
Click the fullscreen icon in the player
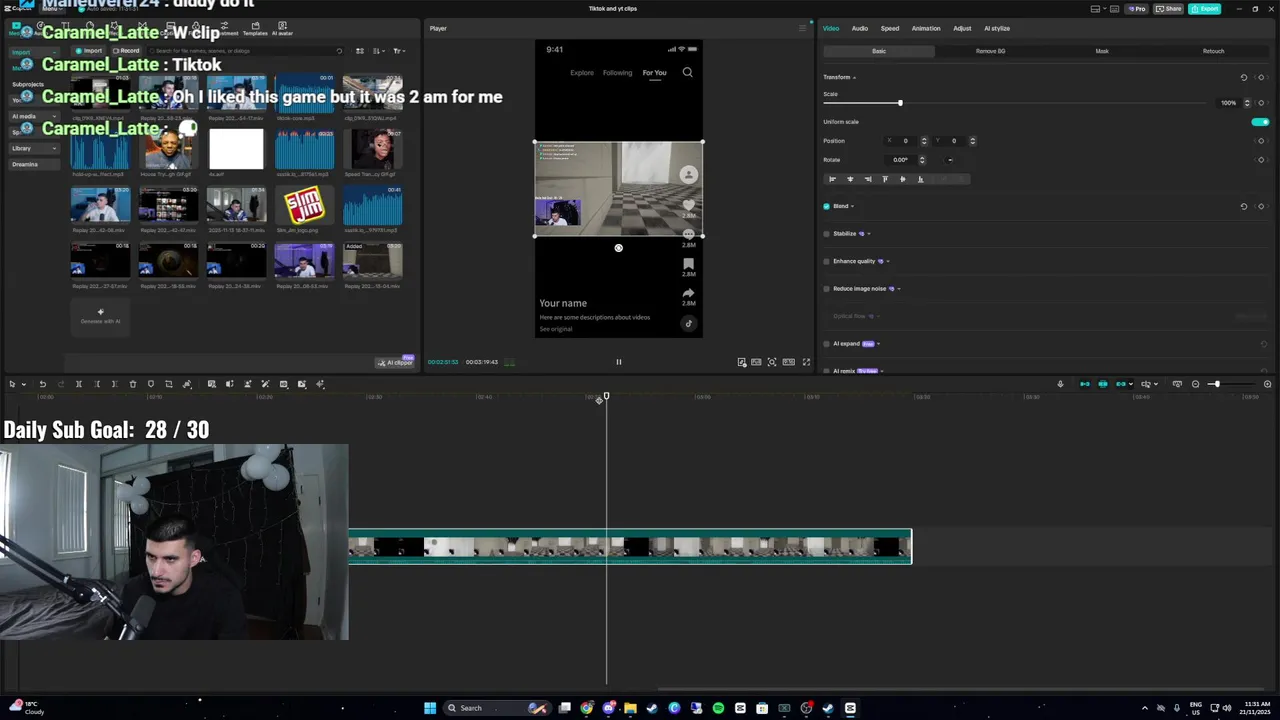807,362
